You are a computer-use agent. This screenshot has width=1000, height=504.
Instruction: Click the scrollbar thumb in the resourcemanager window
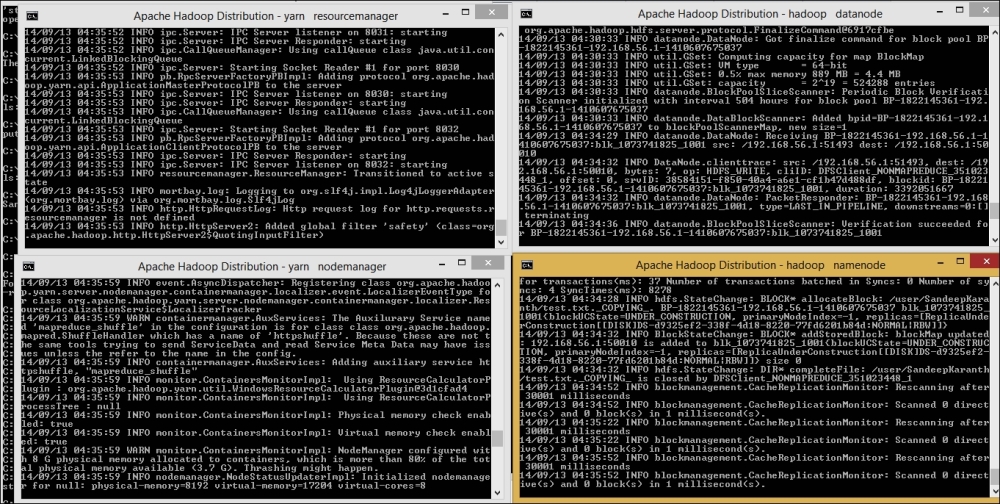501,228
